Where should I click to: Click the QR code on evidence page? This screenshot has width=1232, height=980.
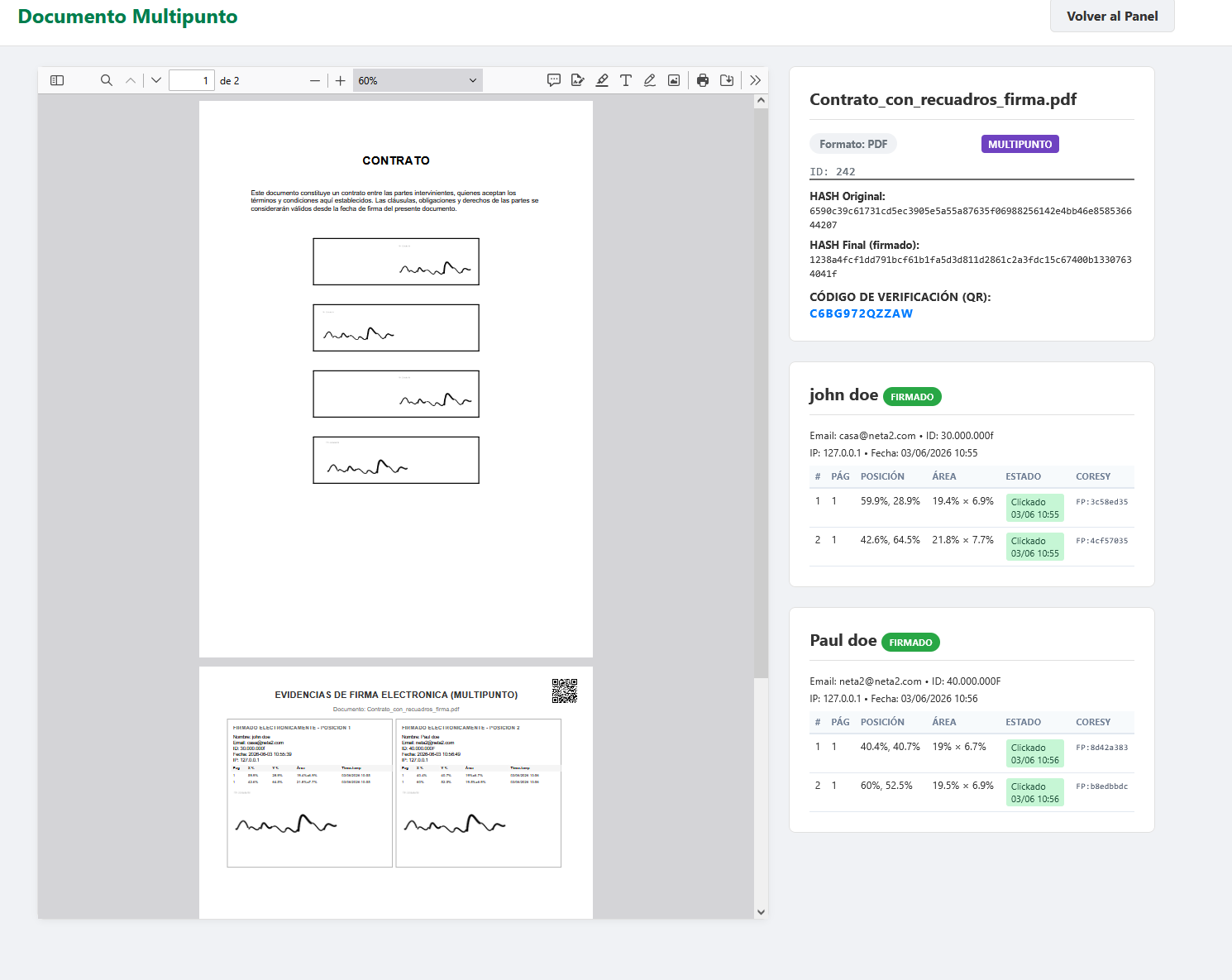[x=565, y=691]
